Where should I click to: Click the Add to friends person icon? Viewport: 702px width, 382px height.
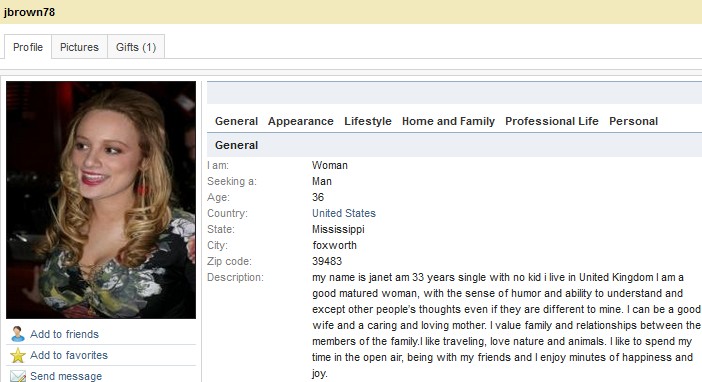point(17,334)
